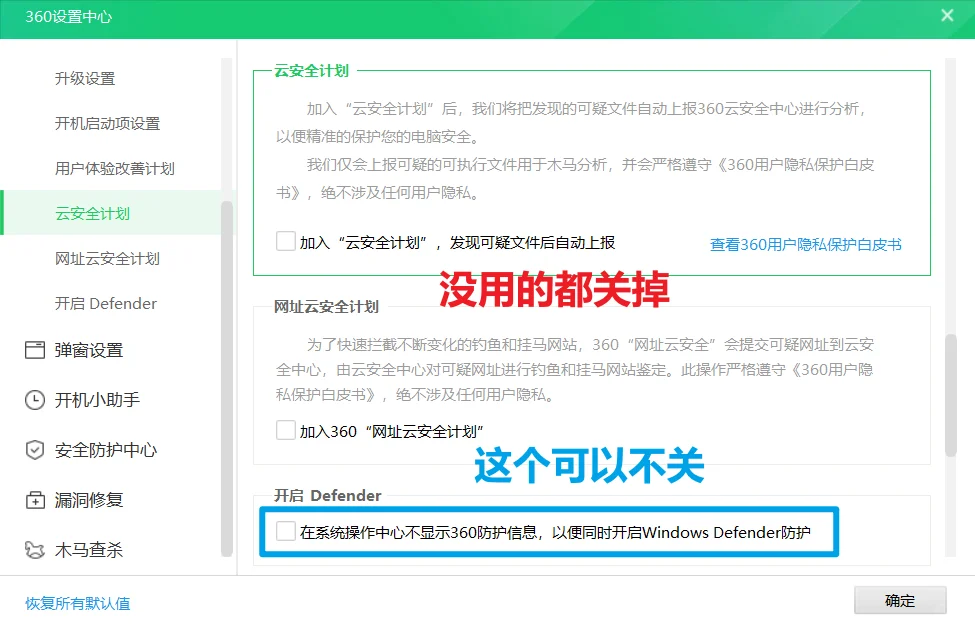Click the 开启 Defender group heading
Viewport: 975px width, 625px height.
328,496
